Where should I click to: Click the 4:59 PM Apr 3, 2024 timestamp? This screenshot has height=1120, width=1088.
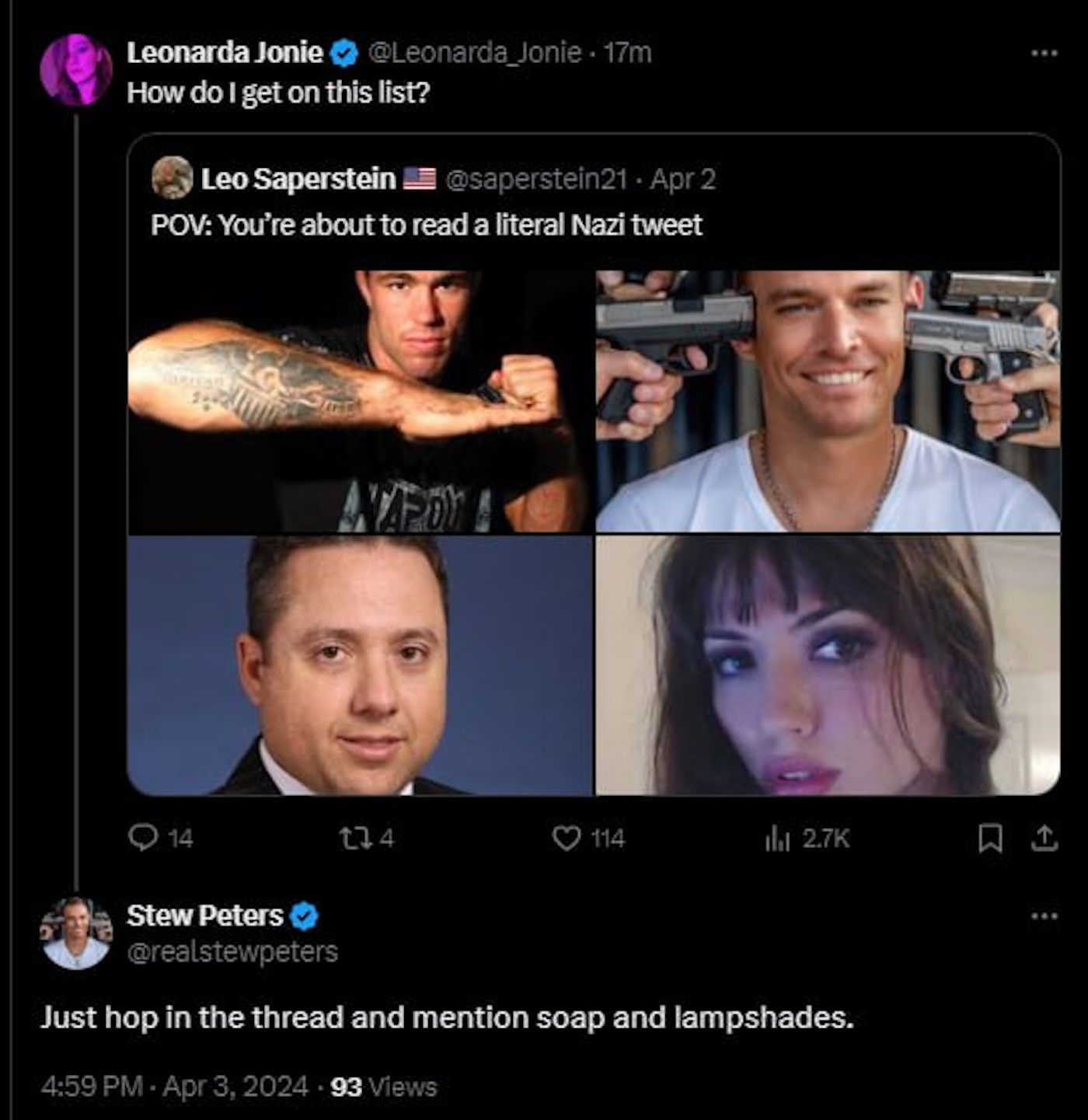click(x=174, y=1086)
